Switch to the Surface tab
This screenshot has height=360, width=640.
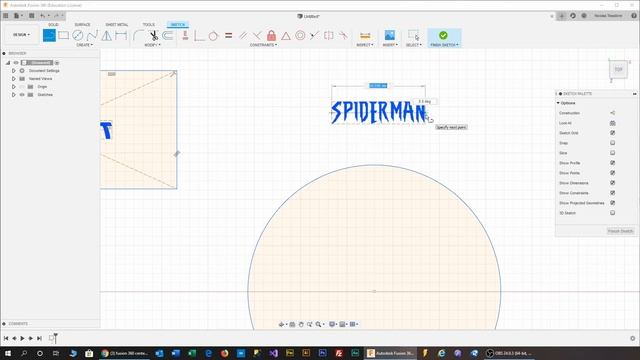point(82,24)
